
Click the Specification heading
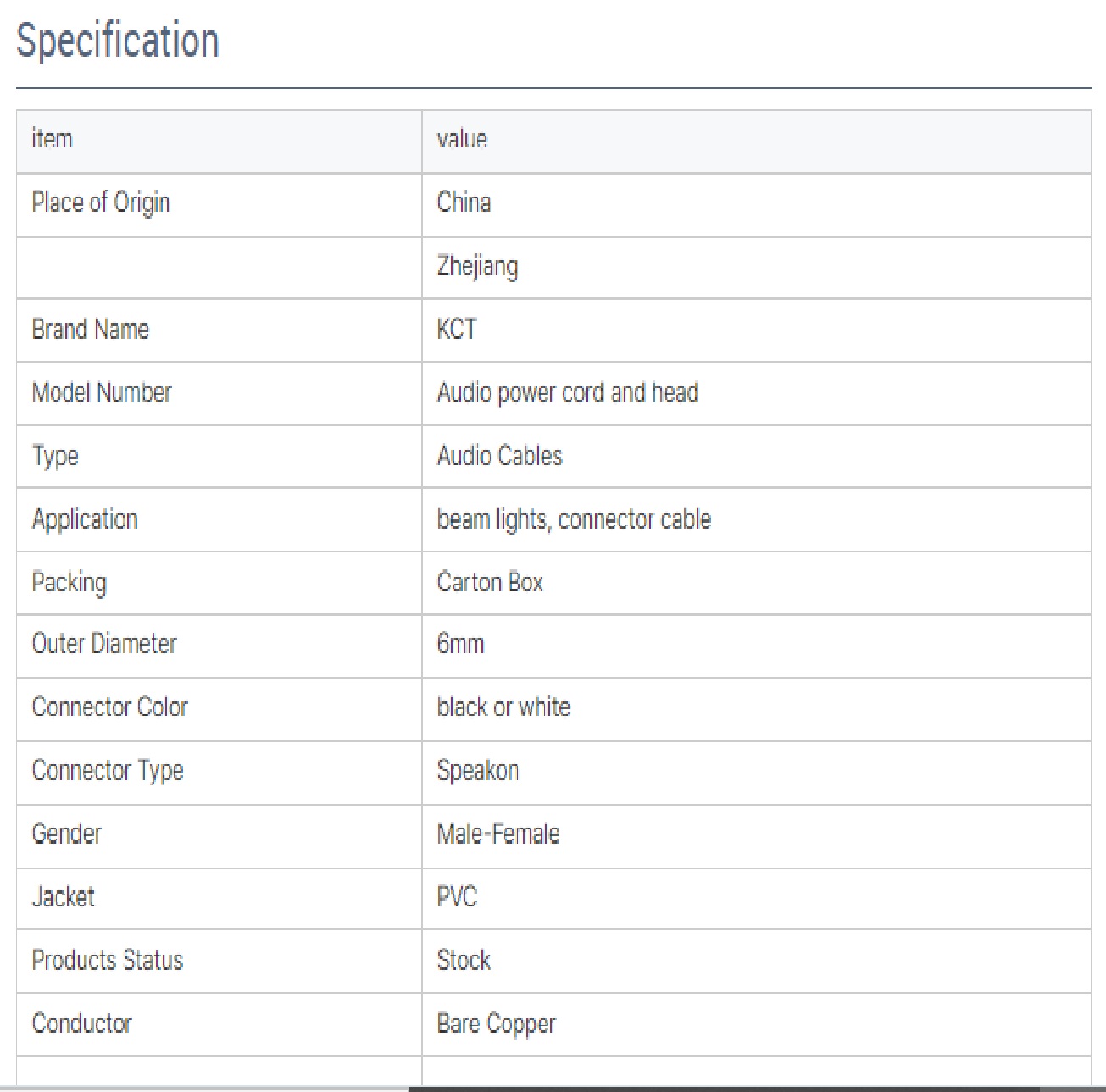[x=118, y=41]
